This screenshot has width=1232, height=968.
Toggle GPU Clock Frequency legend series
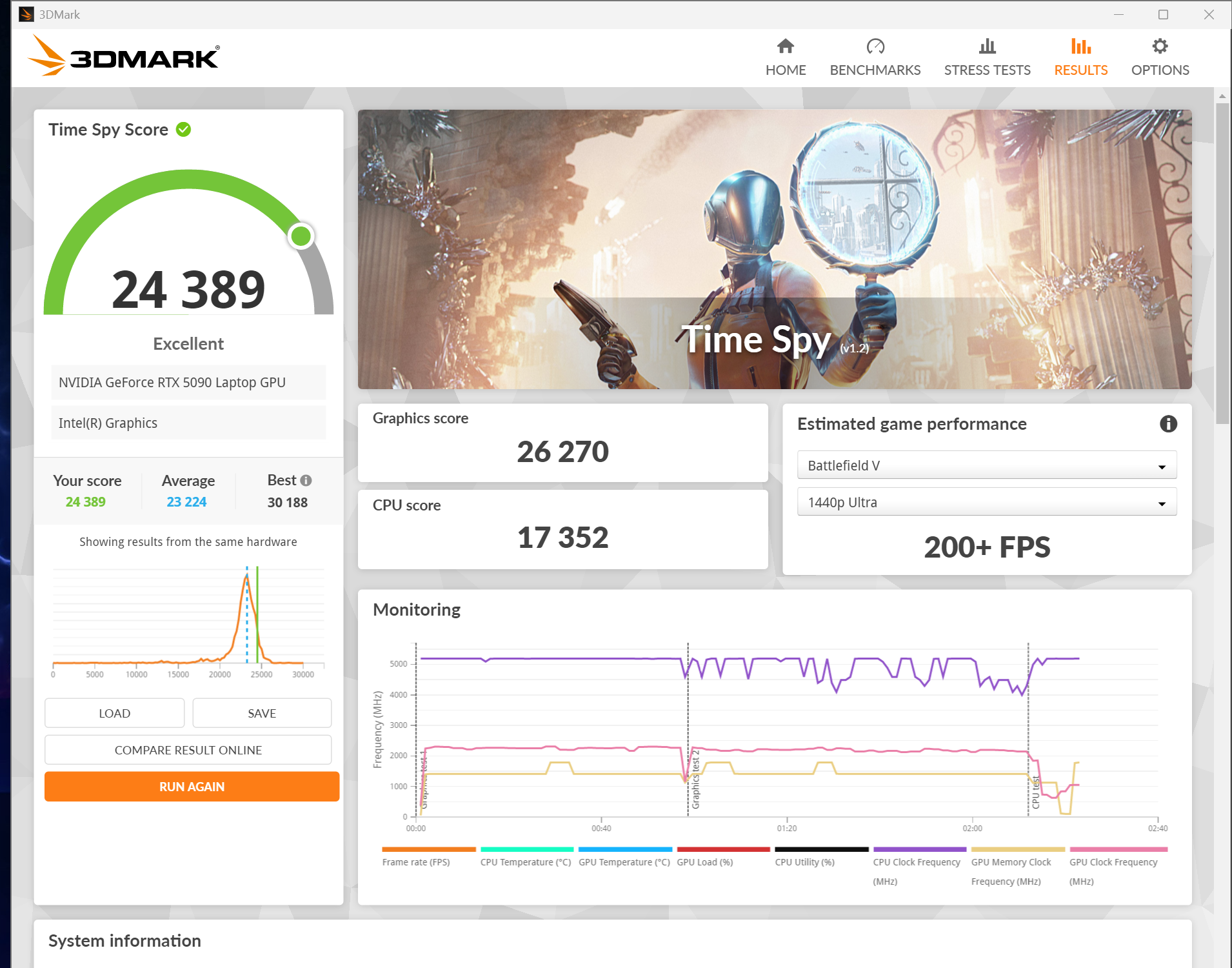[x=1118, y=867]
